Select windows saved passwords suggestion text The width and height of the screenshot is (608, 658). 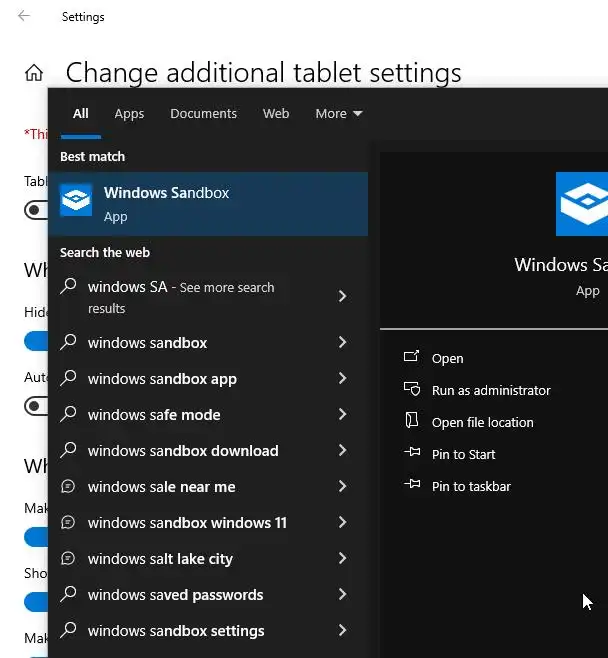coord(175,595)
